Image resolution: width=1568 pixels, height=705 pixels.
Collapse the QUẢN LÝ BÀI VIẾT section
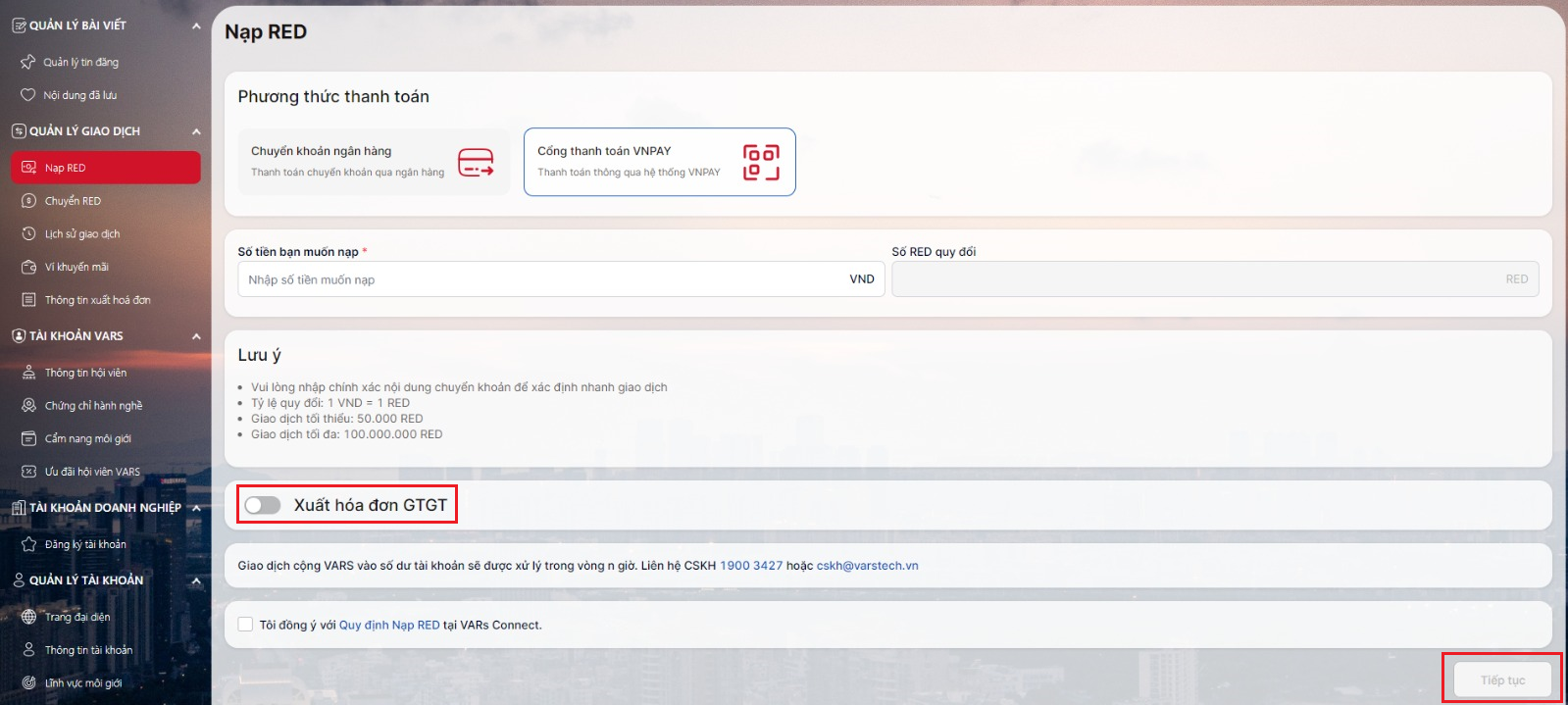(196, 25)
